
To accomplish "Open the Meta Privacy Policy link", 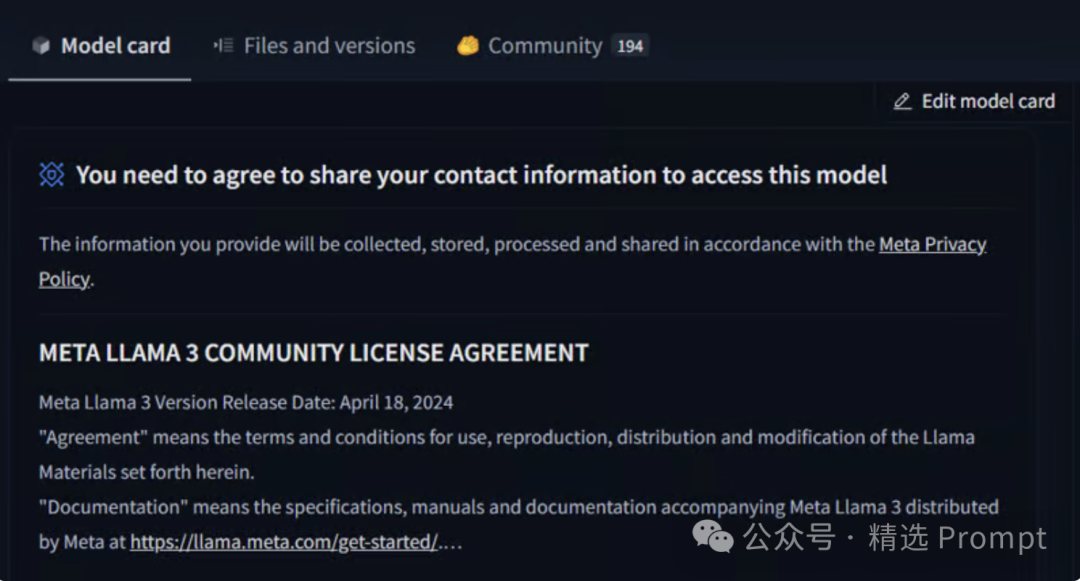I will tap(933, 244).
